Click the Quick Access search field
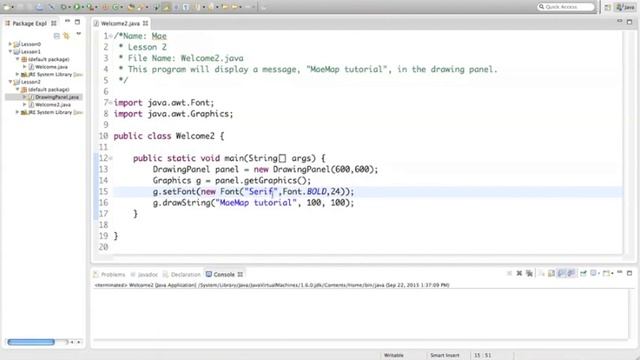Image resolution: width=640 pixels, height=360 pixels. (x=566, y=7)
